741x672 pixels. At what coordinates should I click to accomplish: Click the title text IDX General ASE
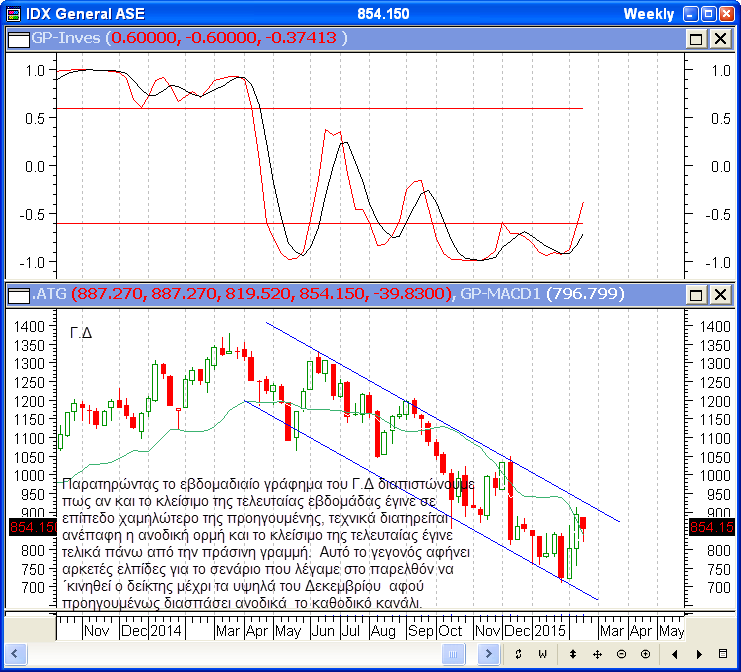(x=85, y=14)
